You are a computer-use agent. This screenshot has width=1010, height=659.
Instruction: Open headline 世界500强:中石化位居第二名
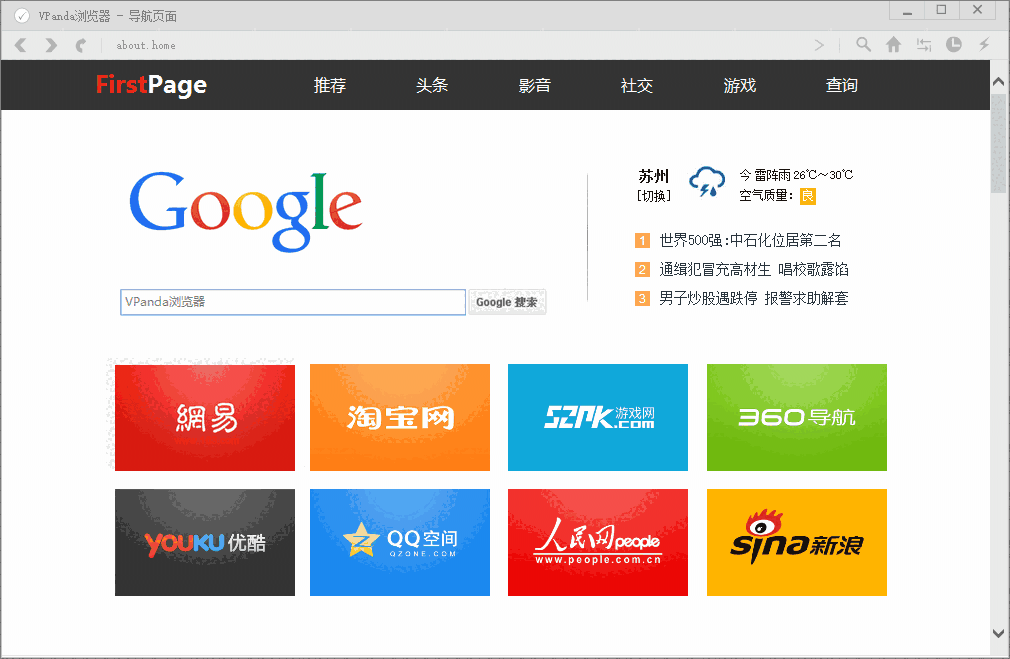point(750,240)
